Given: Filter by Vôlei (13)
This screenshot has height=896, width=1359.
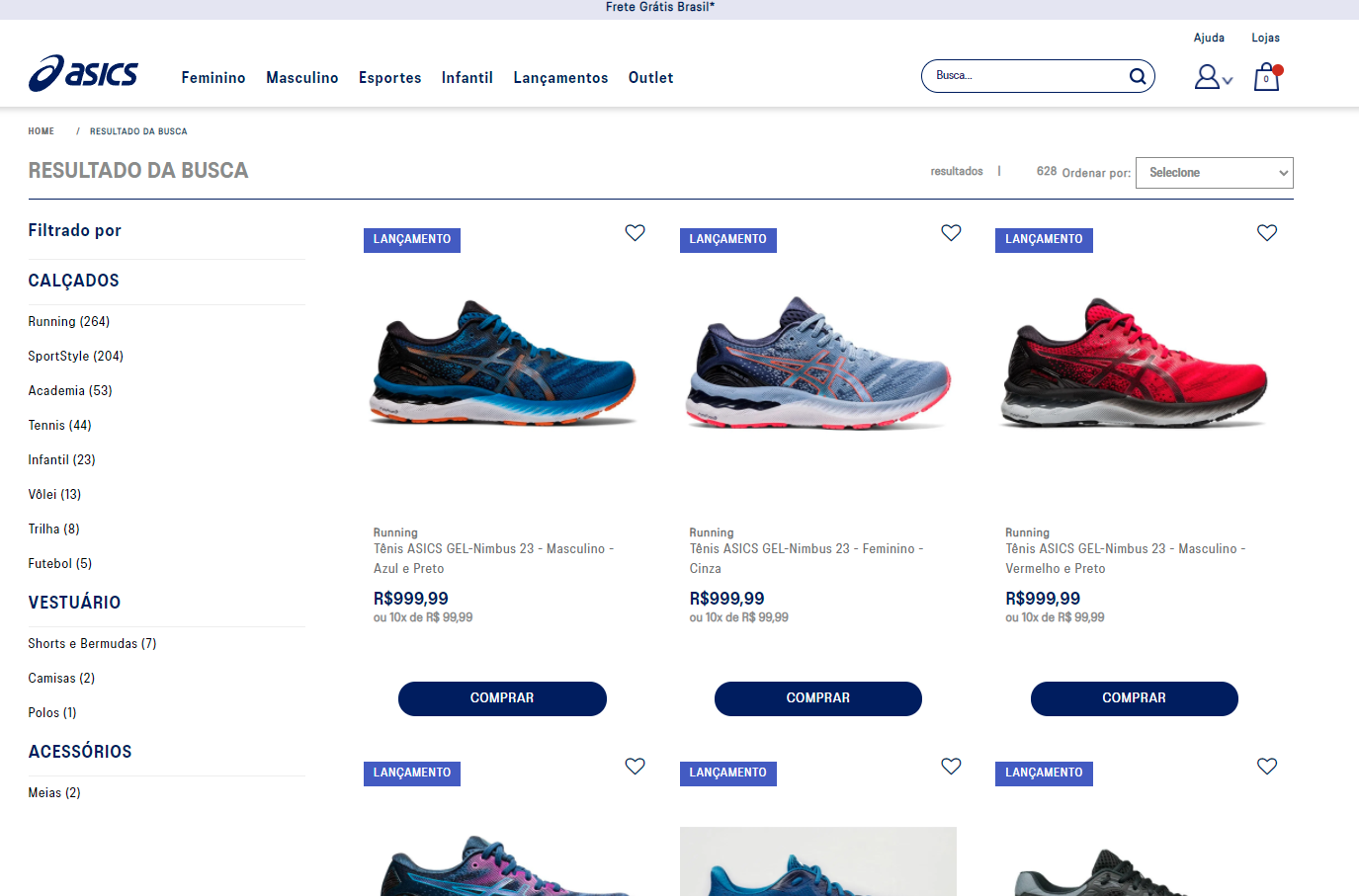Looking at the screenshot, I should [x=55, y=495].
